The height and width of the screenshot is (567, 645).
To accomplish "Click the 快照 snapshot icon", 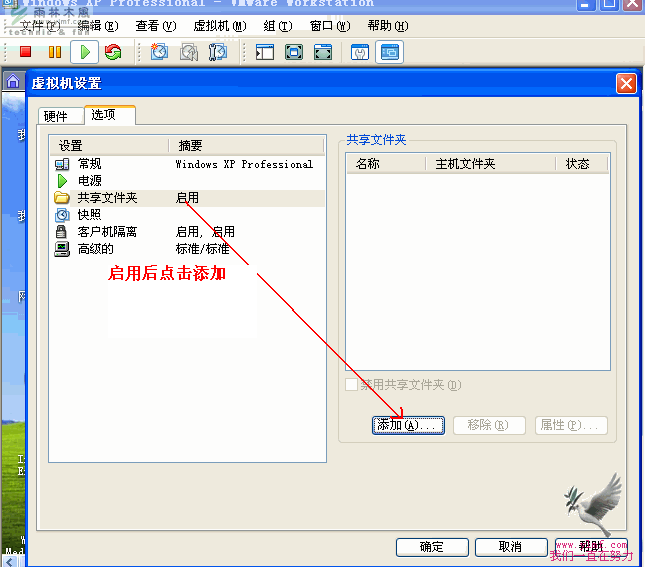I will pos(62,214).
